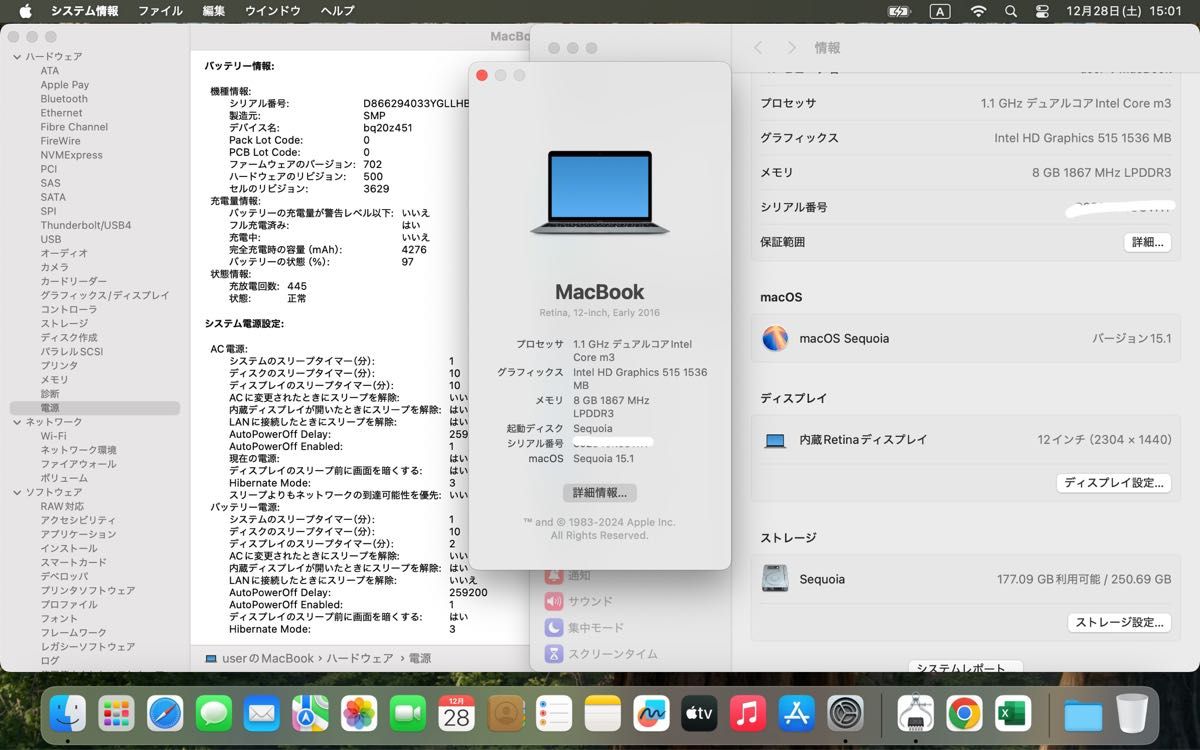Open 集中モード in Settings sidebar
Image resolution: width=1200 pixels, height=750 pixels.
(x=584, y=627)
